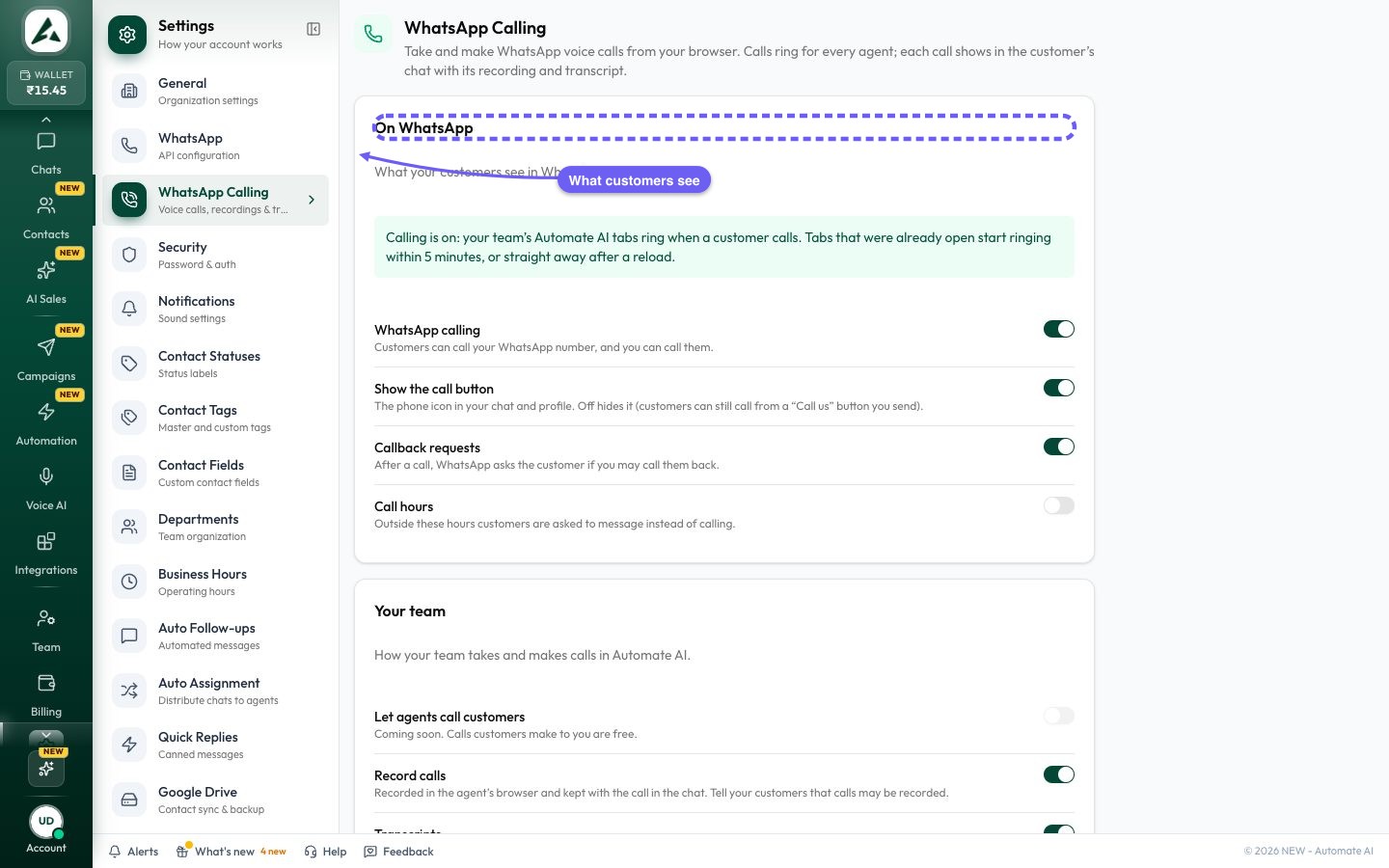
Task: Collapse the Settings sidebar panel icon
Action: pos(313,29)
